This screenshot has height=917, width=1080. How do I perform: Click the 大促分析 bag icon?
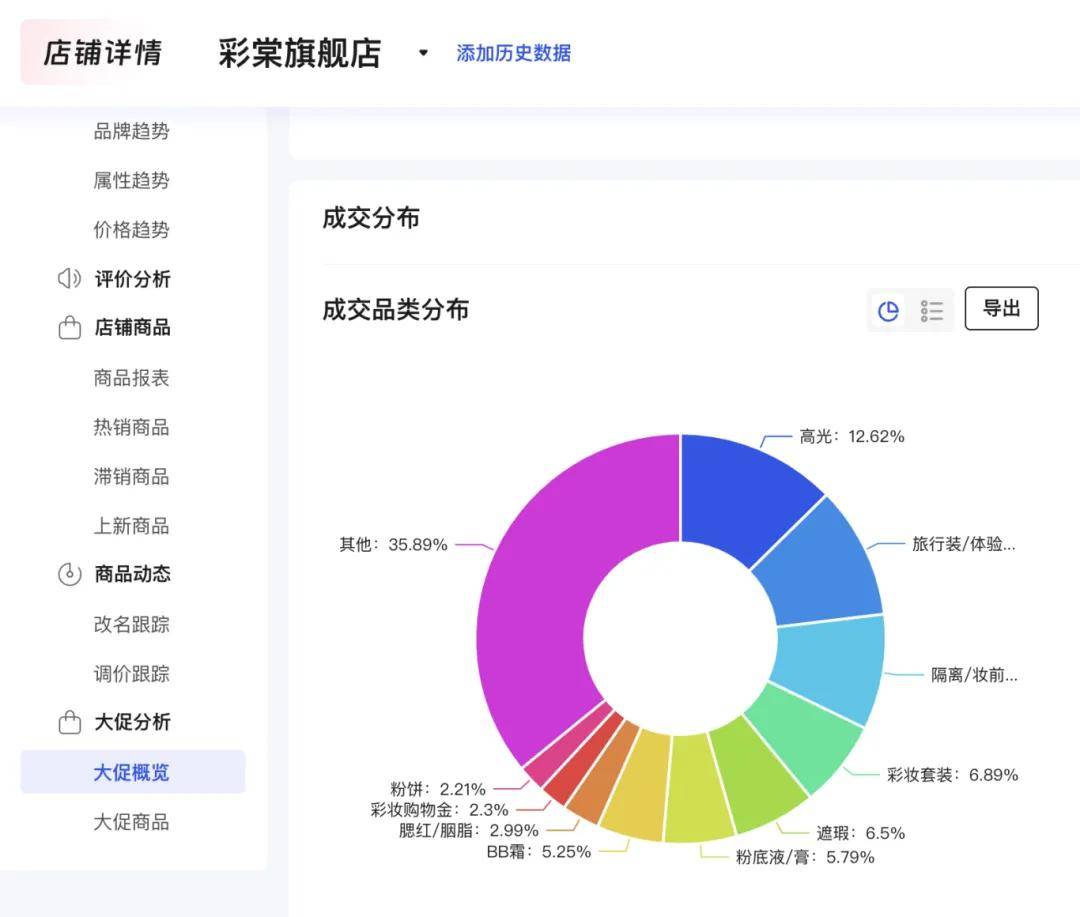(x=70, y=722)
